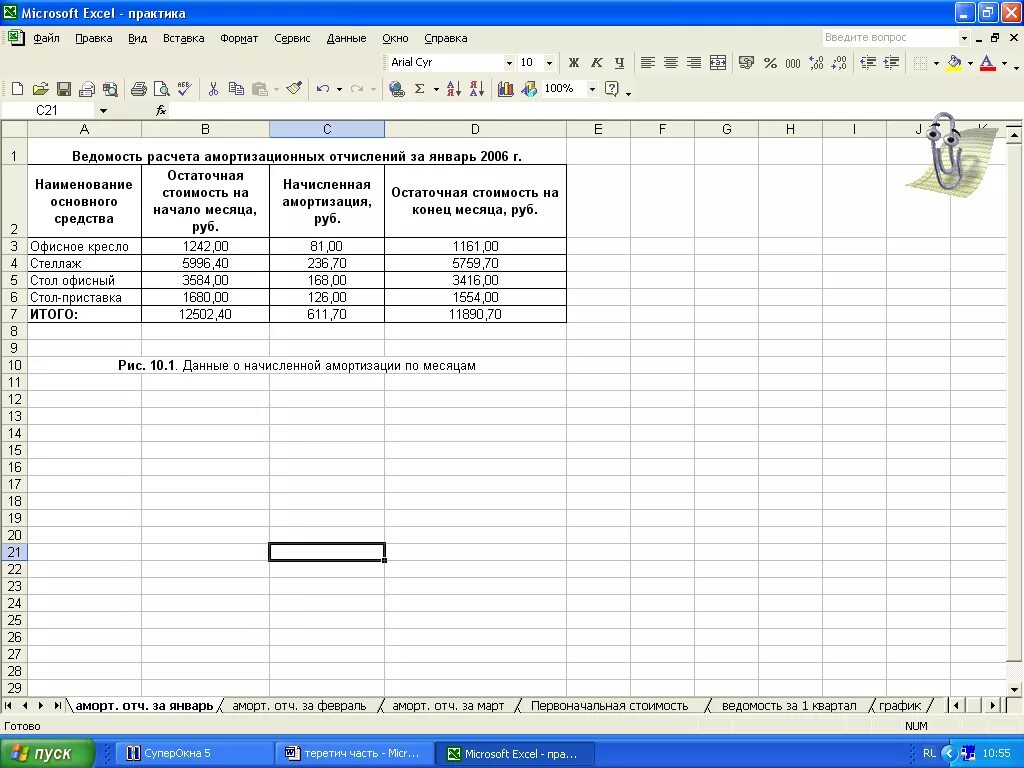1024x768 pixels.
Task: Click the Format Painter brush icon
Action: tap(294, 88)
